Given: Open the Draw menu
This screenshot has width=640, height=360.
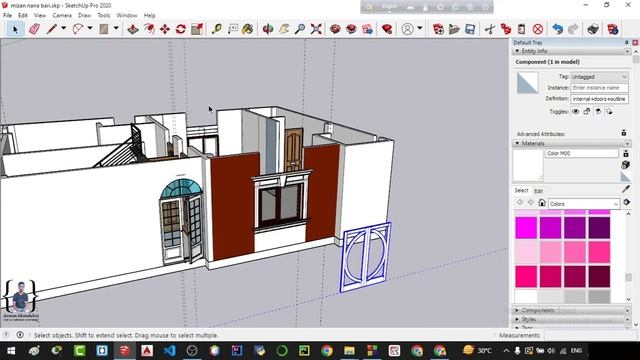Looking at the screenshot, I should (x=84, y=15).
